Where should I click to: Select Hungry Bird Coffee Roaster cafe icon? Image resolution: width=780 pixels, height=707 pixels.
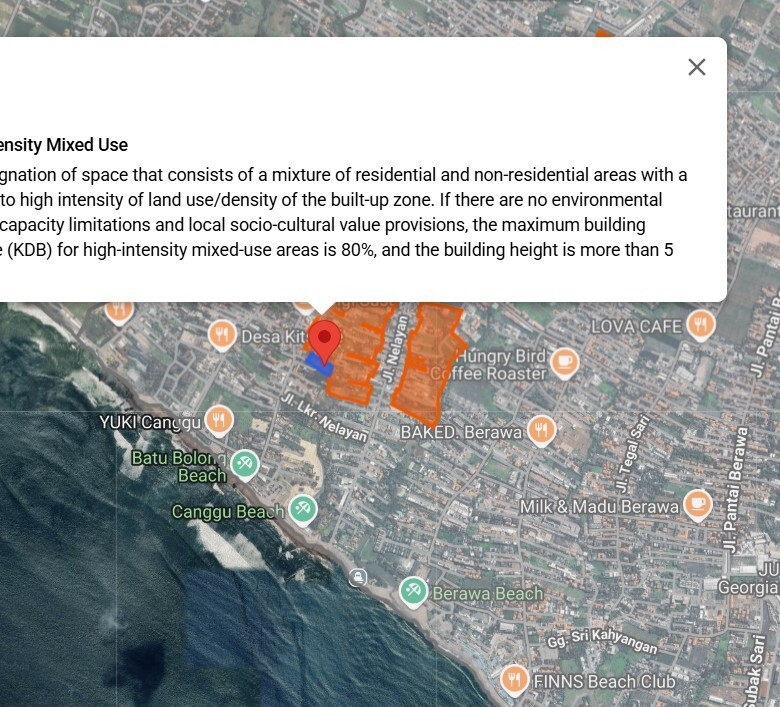pos(565,362)
